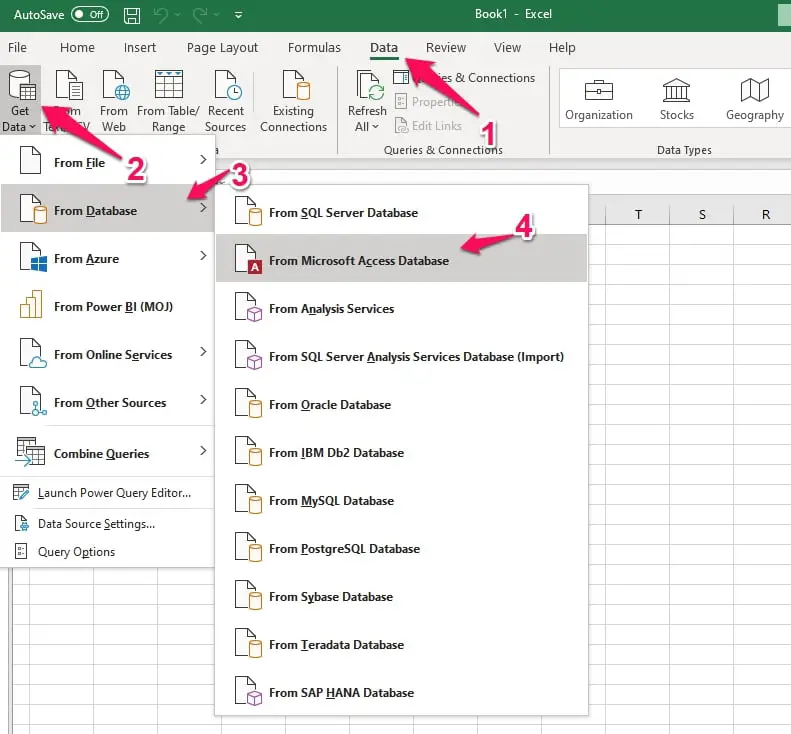Image resolution: width=791 pixels, height=734 pixels.
Task: Choose From Sybase Database
Action: [x=402, y=596]
